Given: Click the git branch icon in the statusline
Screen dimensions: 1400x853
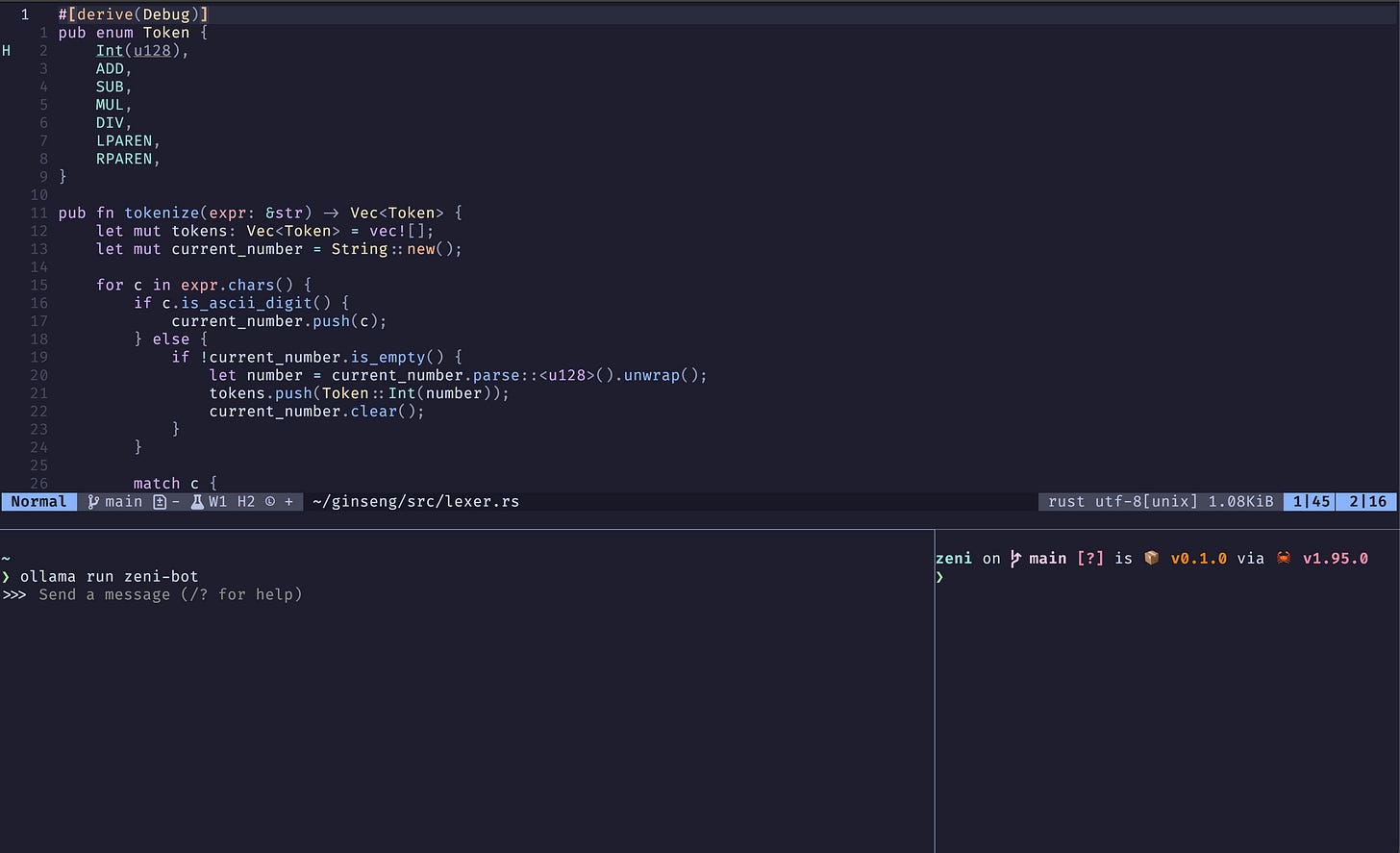Looking at the screenshot, I should click(x=93, y=502).
